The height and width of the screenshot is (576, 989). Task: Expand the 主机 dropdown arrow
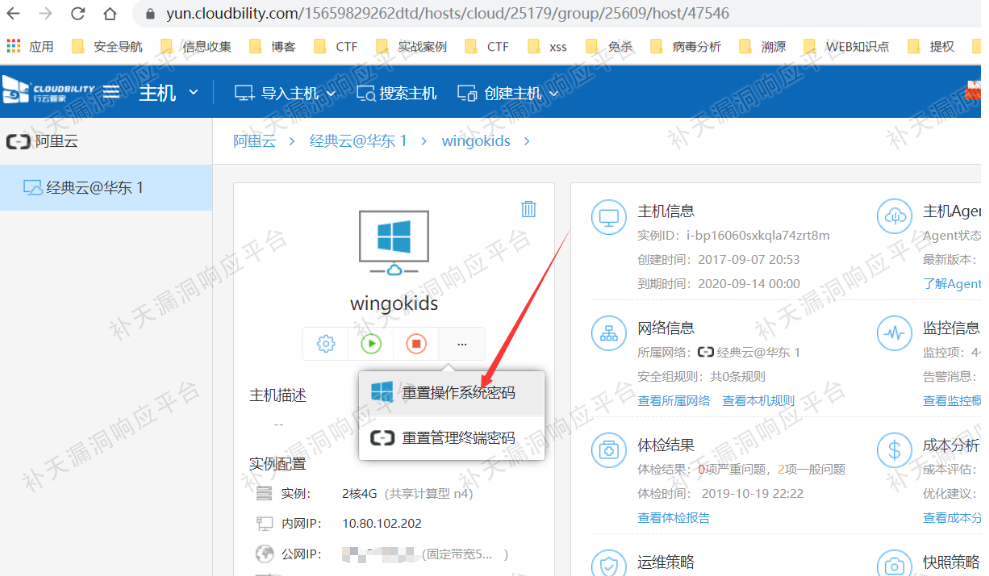click(194, 92)
